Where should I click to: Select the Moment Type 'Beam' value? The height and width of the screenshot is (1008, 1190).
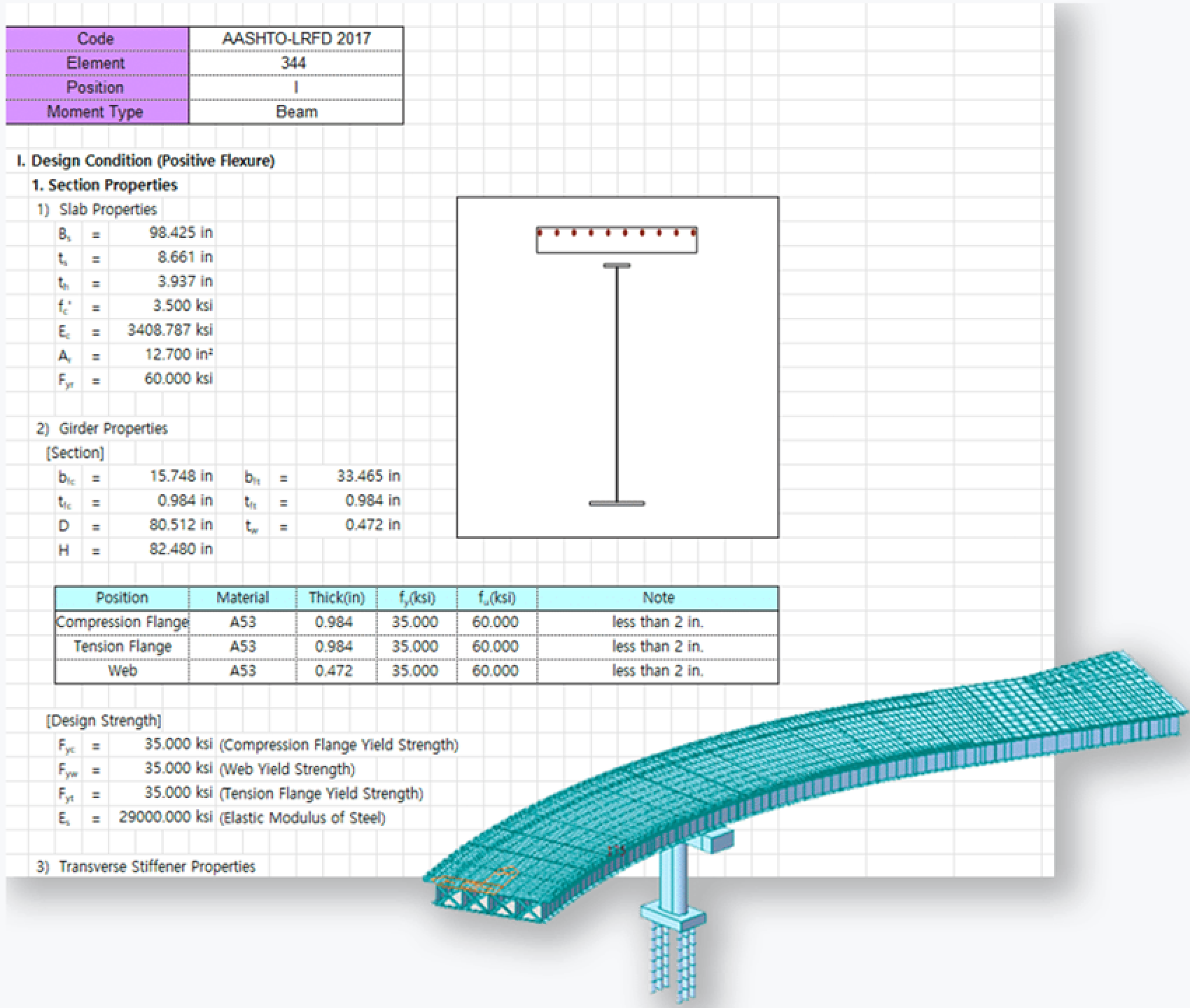pos(297,111)
